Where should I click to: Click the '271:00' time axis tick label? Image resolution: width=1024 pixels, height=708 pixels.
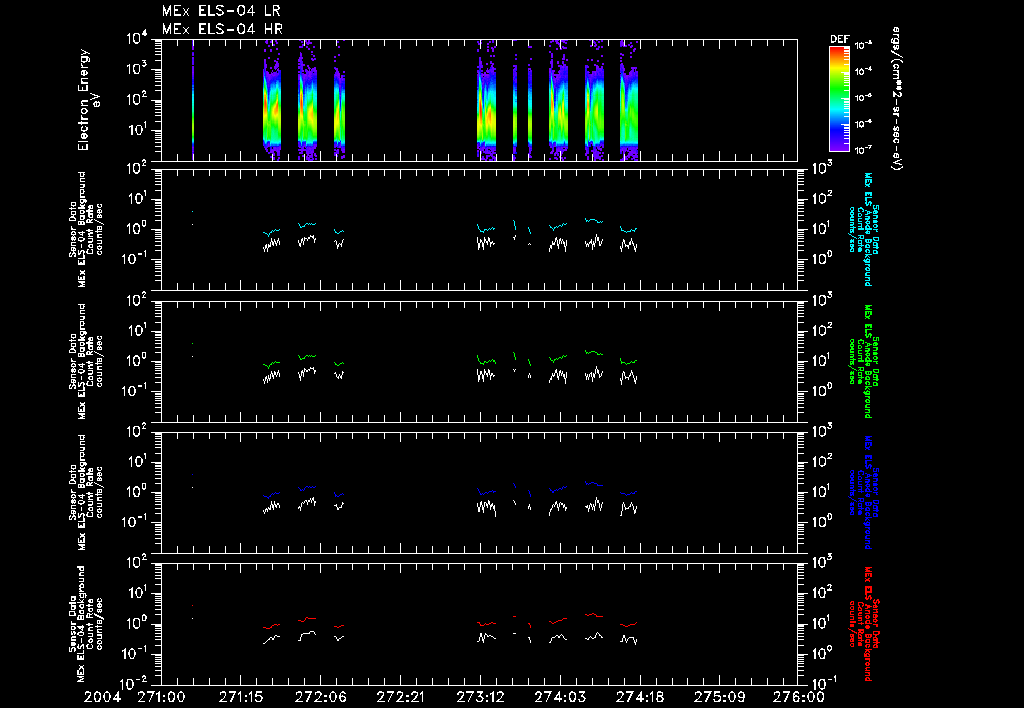[x=161, y=697]
